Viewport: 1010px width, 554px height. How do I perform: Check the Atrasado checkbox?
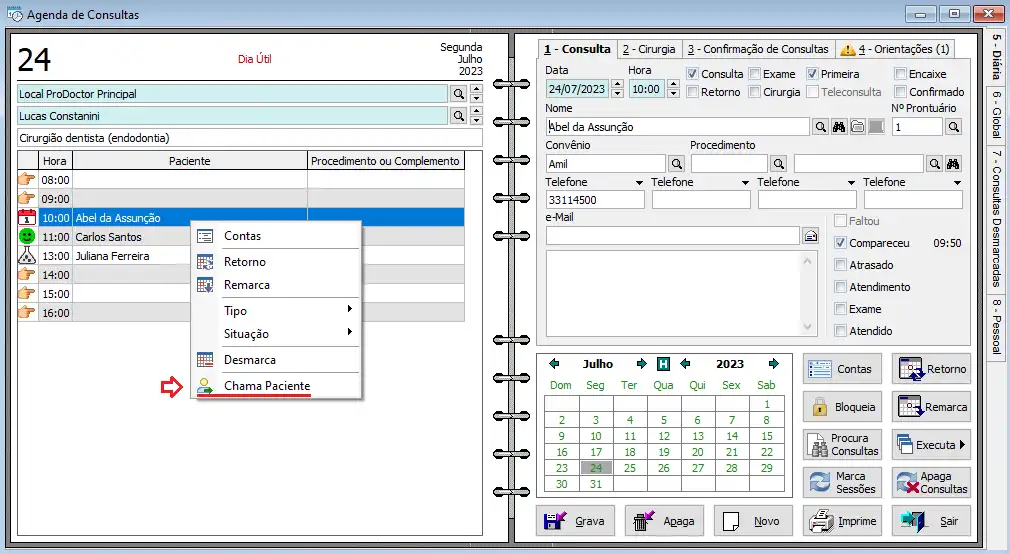click(840, 265)
